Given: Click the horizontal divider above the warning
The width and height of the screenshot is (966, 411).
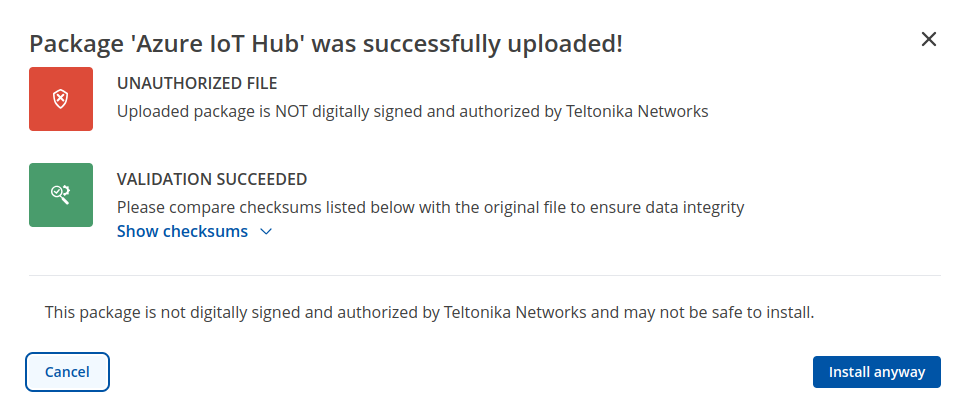Looking at the screenshot, I should (x=484, y=275).
